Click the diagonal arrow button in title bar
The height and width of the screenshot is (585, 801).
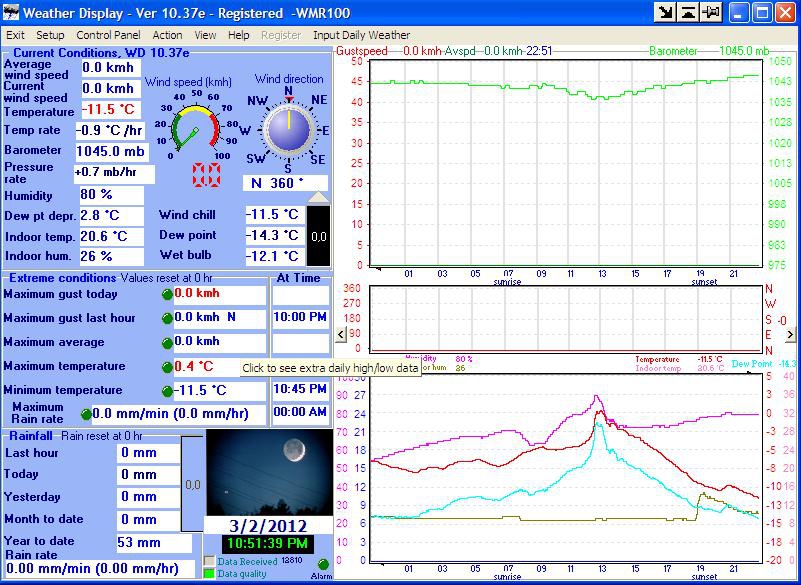[665, 13]
